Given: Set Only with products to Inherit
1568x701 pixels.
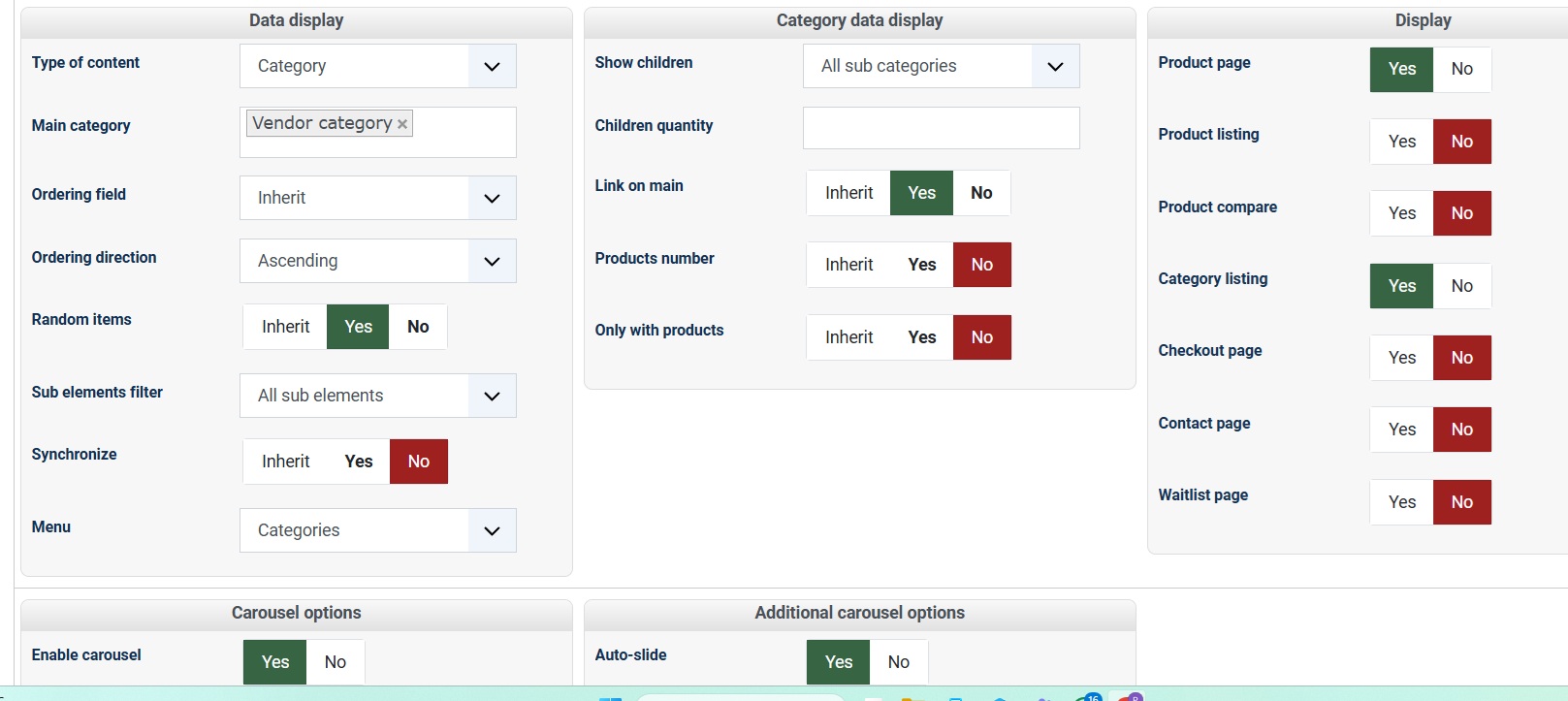Looking at the screenshot, I should click(x=848, y=337).
